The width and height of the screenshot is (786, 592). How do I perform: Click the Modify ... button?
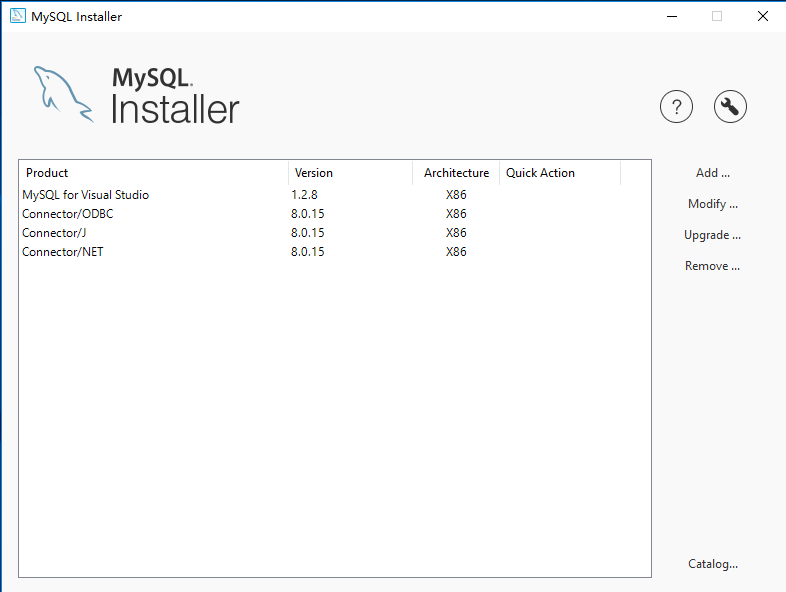pyautogui.click(x=712, y=204)
